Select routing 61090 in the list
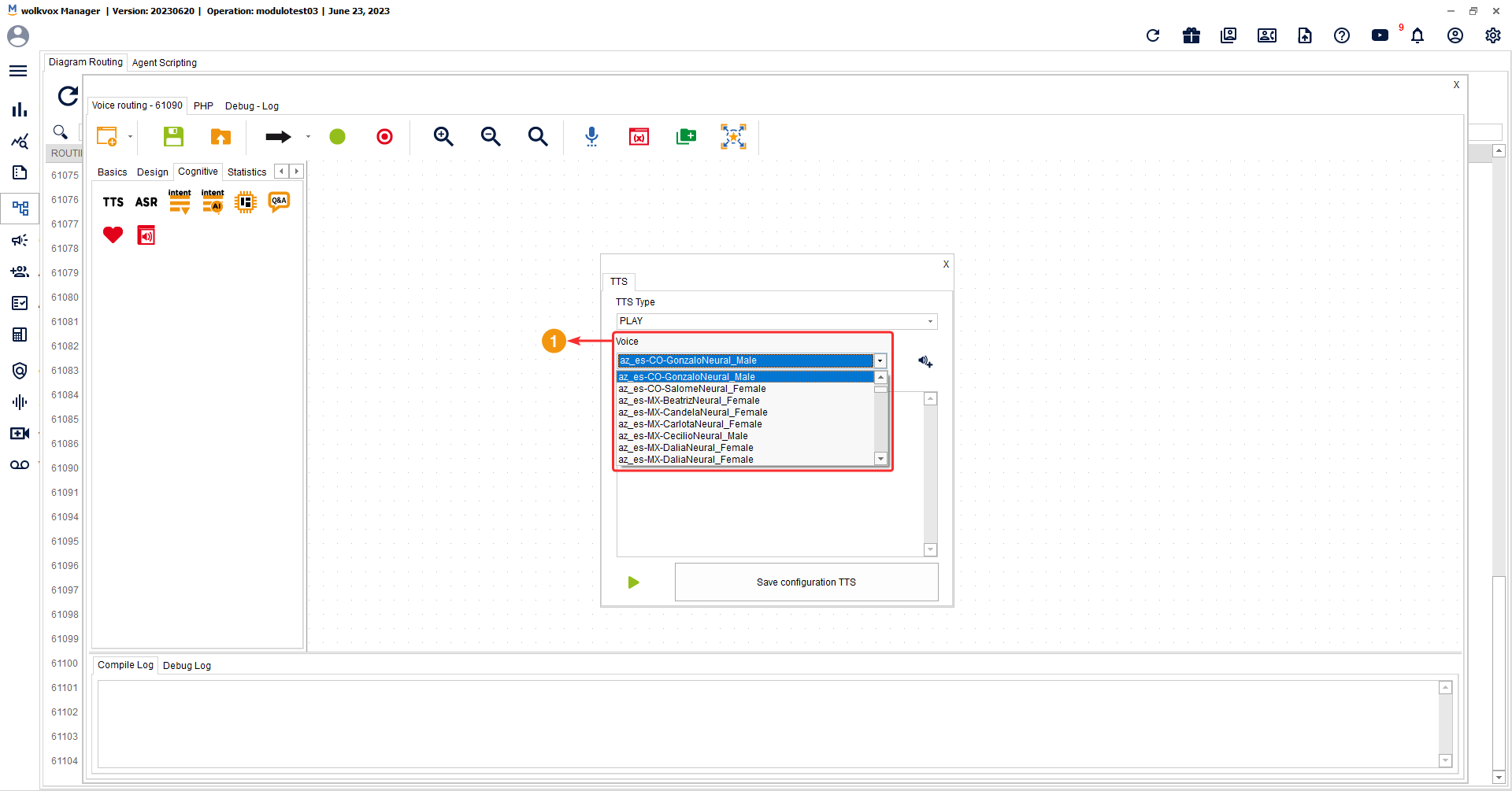The width and height of the screenshot is (1512, 791). tap(65, 468)
